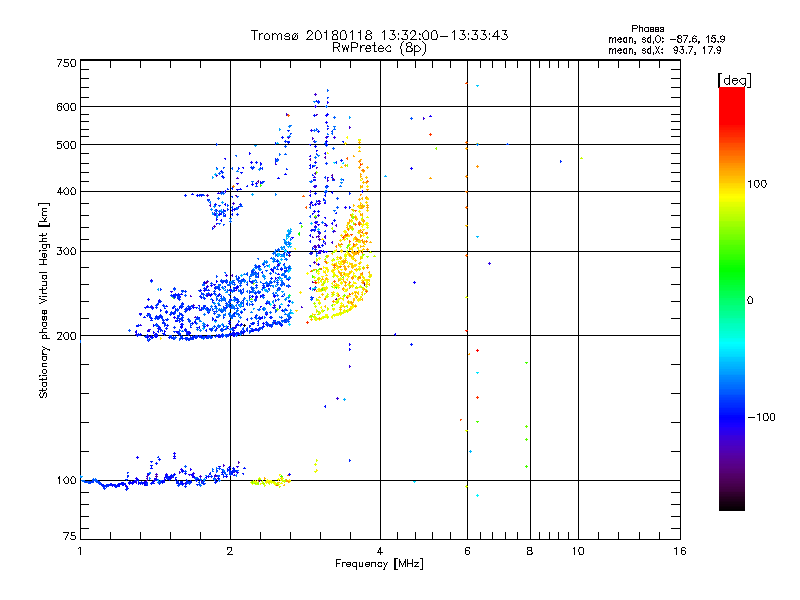Click the plot title 'Tromsø 20180118 13:32:00-13:33:43'
Image resolution: width=800 pixels, height=600 pixels.
379,35
